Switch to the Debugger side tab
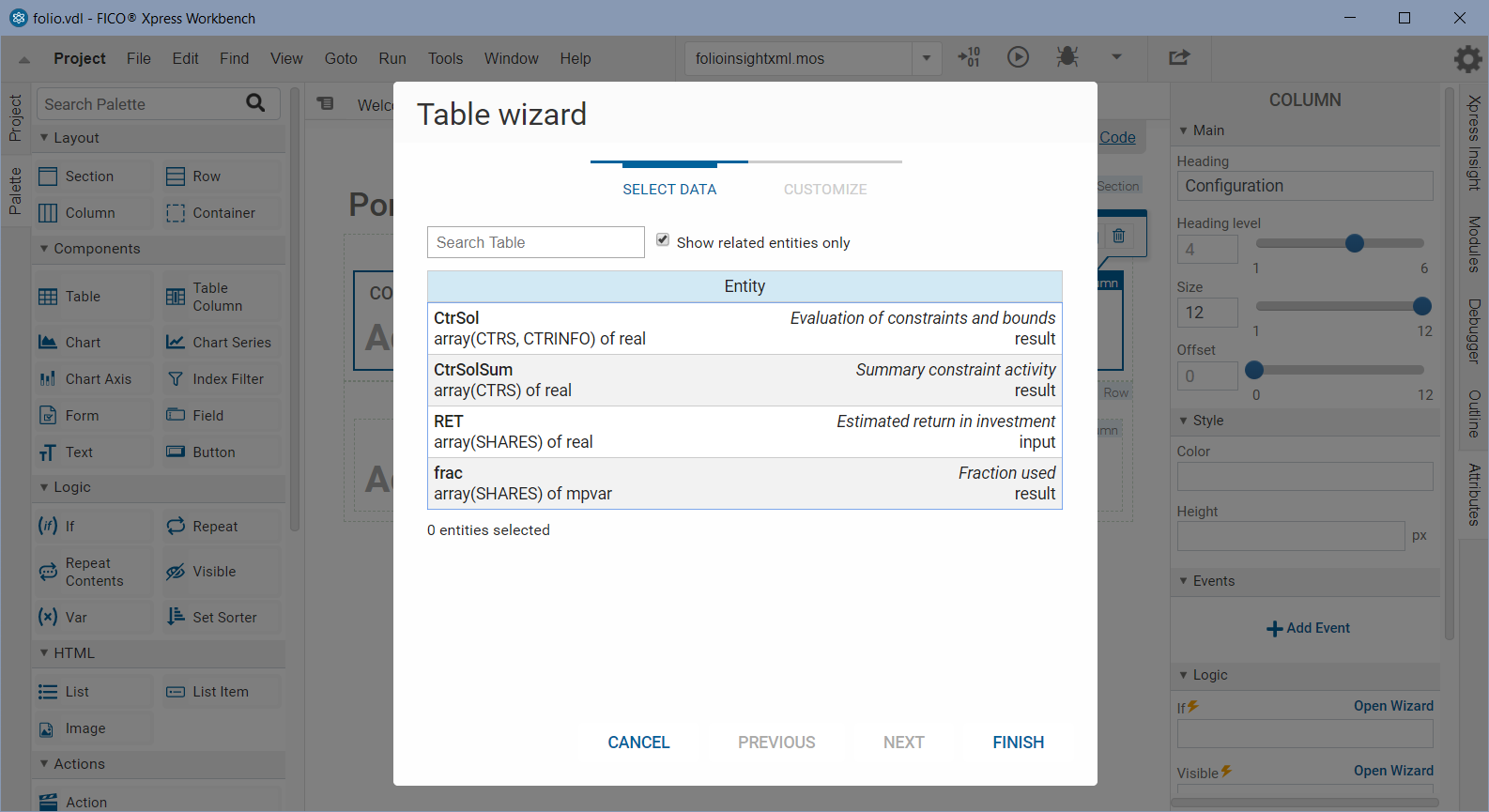The height and width of the screenshot is (812, 1489). [1474, 331]
